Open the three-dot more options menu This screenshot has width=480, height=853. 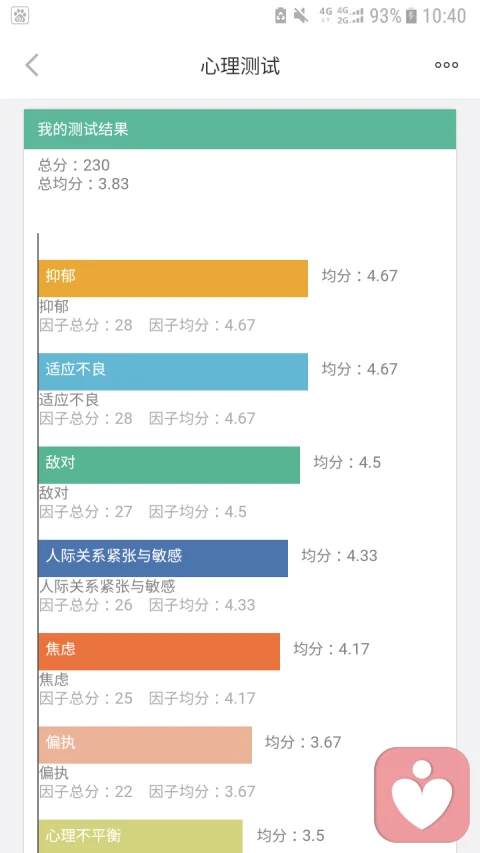[446, 65]
